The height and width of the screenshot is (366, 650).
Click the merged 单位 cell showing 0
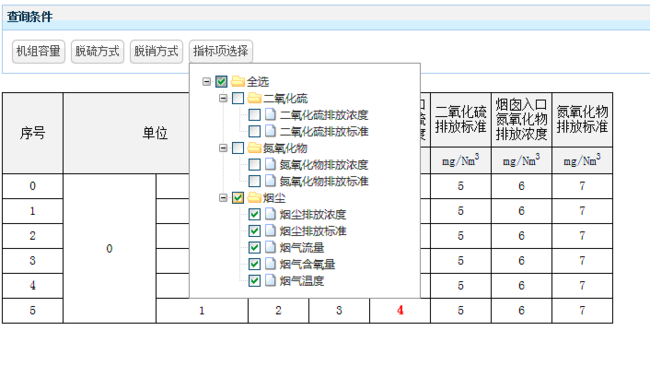click(109, 248)
